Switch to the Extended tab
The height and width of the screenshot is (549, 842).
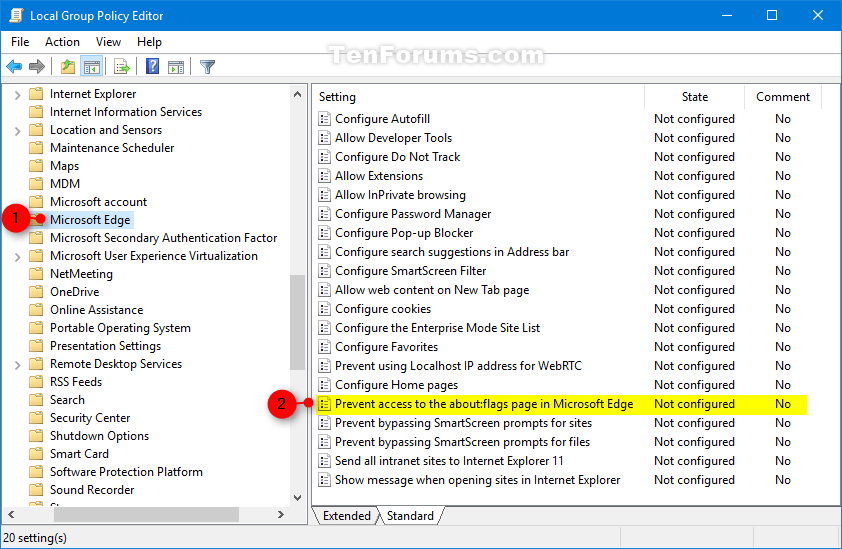(x=347, y=516)
